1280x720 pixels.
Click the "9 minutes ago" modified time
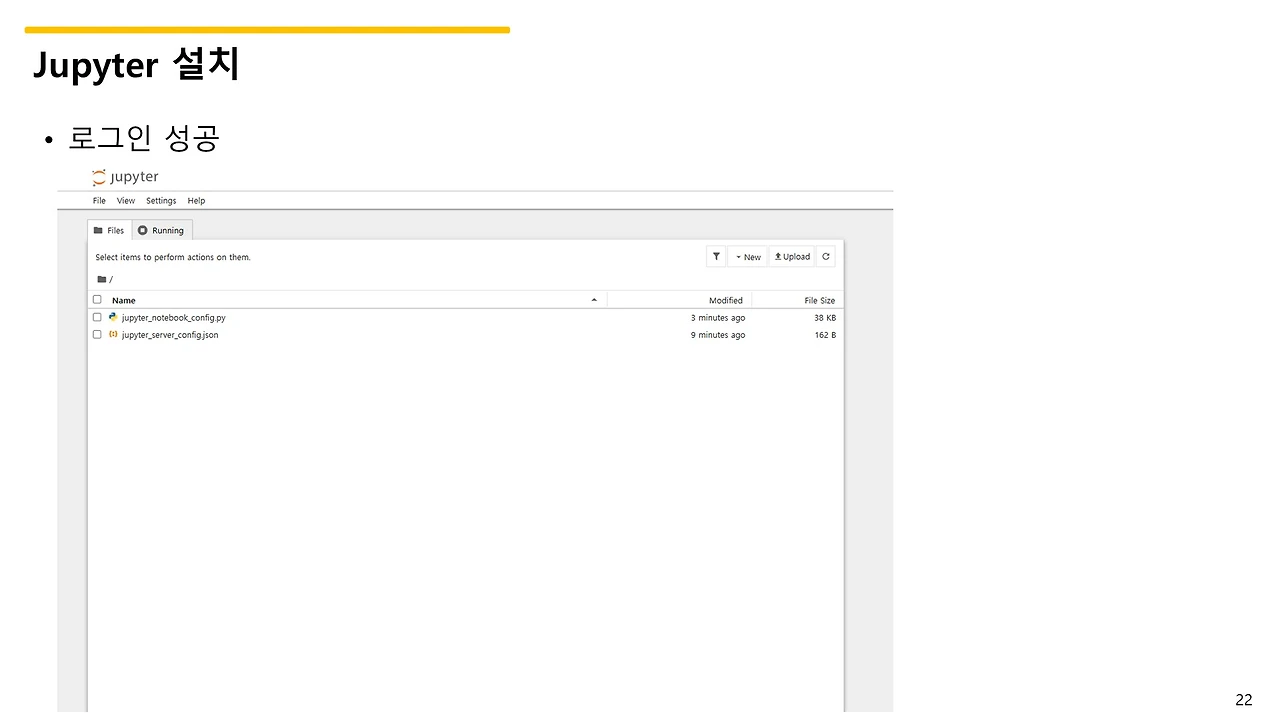point(718,335)
